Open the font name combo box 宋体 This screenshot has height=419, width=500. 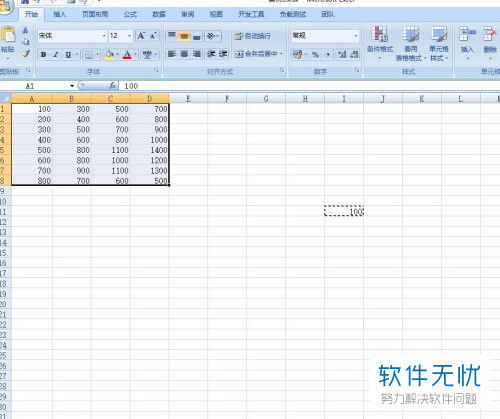pyautogui.click(x=72, y=36)
